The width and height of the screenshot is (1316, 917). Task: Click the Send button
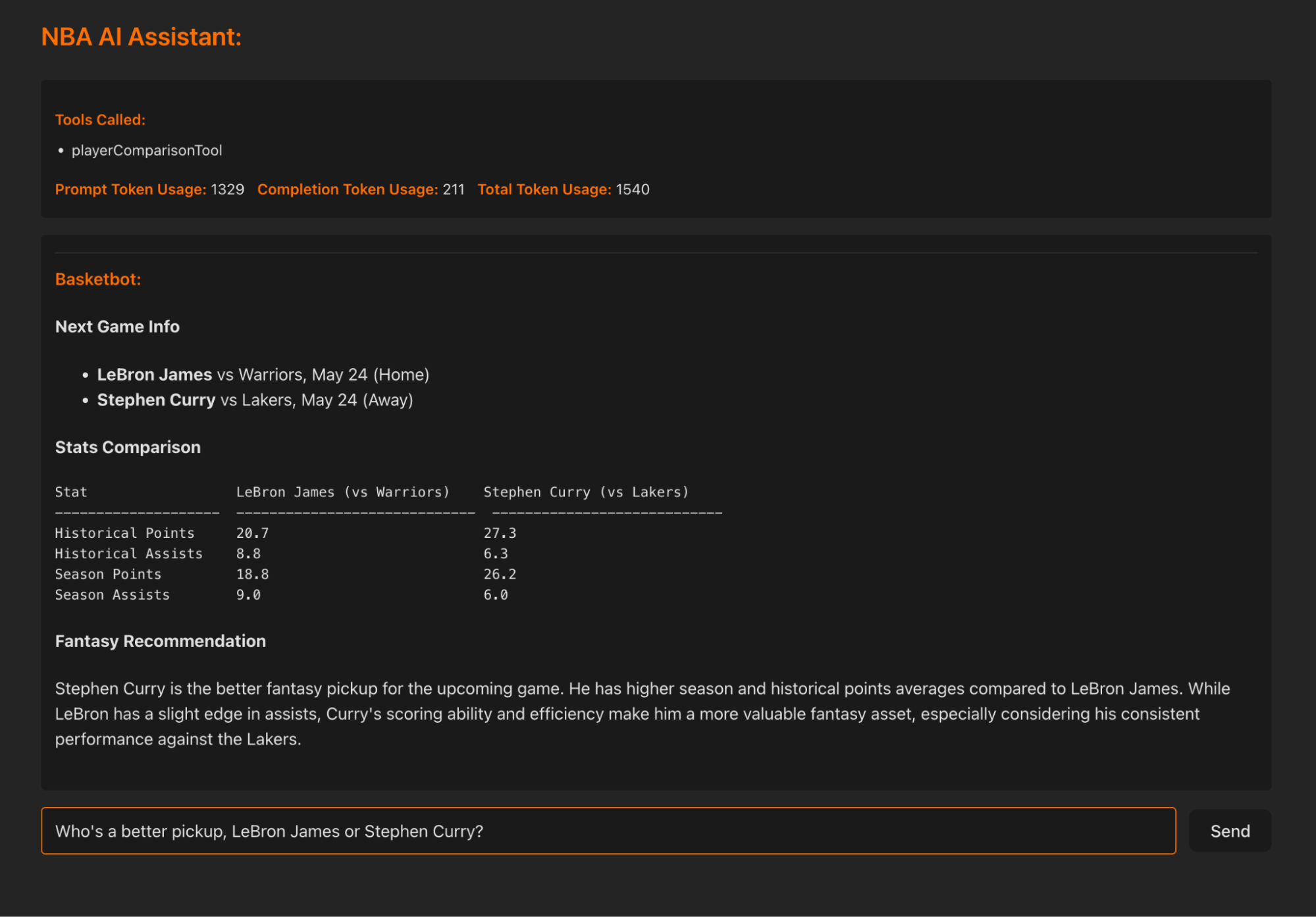click(x=1229, y=831)
